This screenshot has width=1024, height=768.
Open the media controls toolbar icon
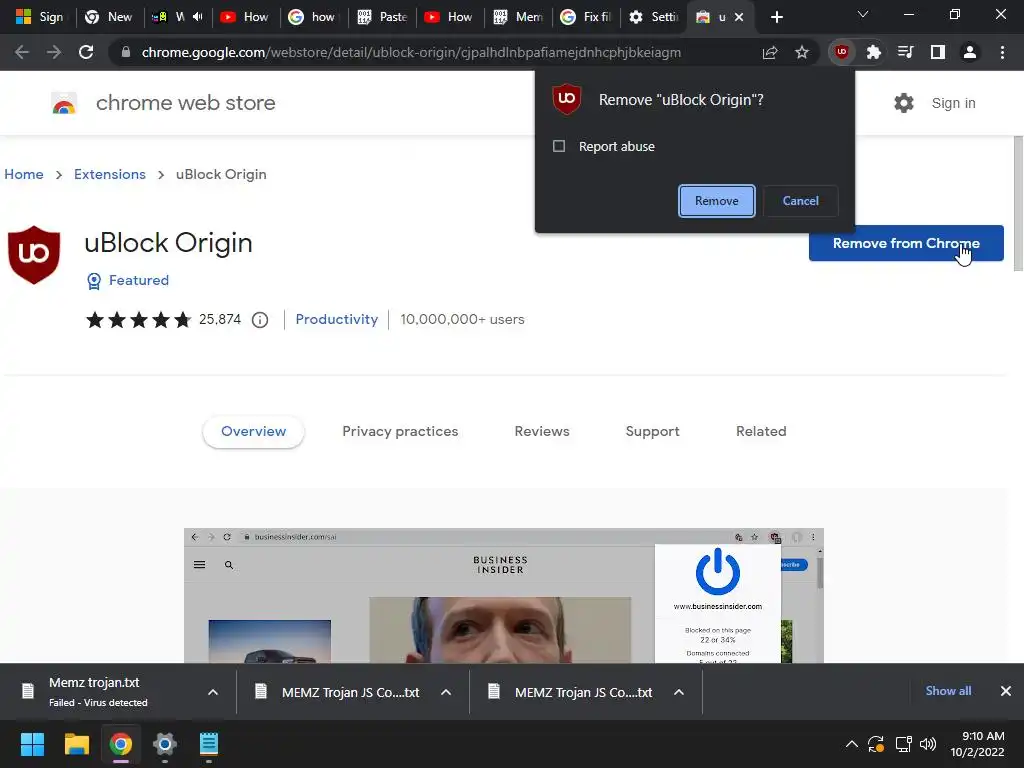(905, 52)
